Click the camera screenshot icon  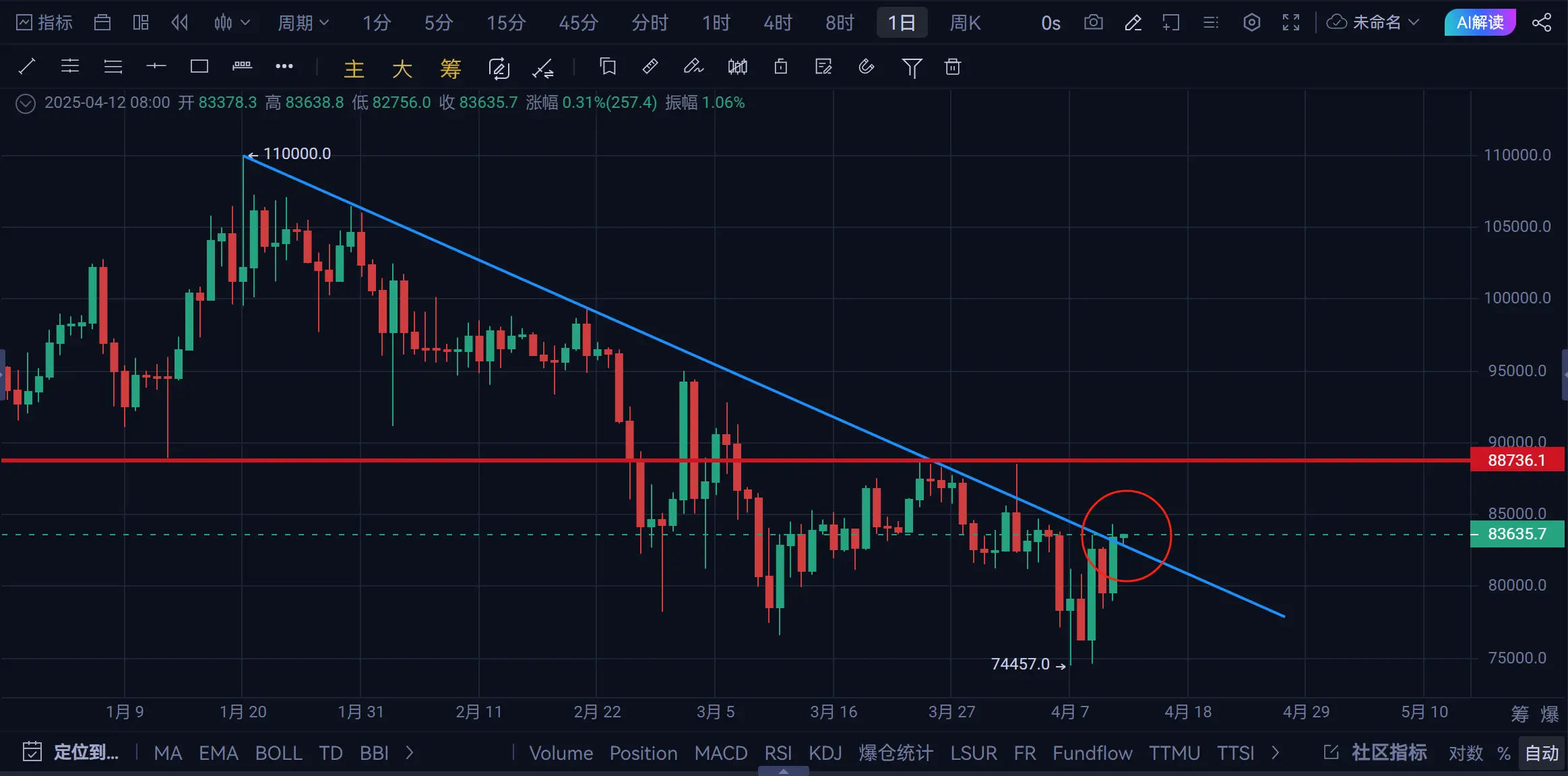tap(1093, 23)
